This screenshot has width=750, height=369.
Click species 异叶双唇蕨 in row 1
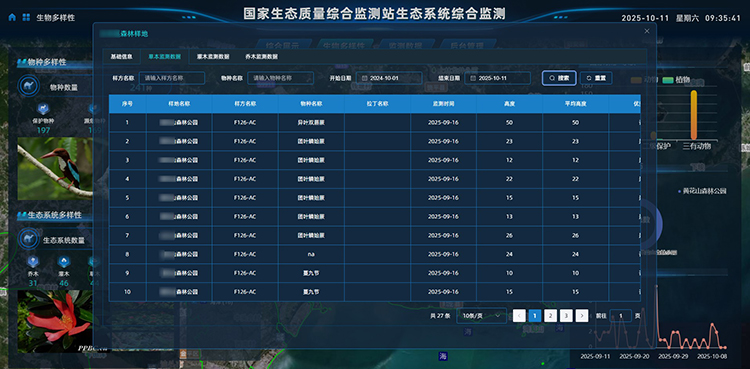coord(311,123)
